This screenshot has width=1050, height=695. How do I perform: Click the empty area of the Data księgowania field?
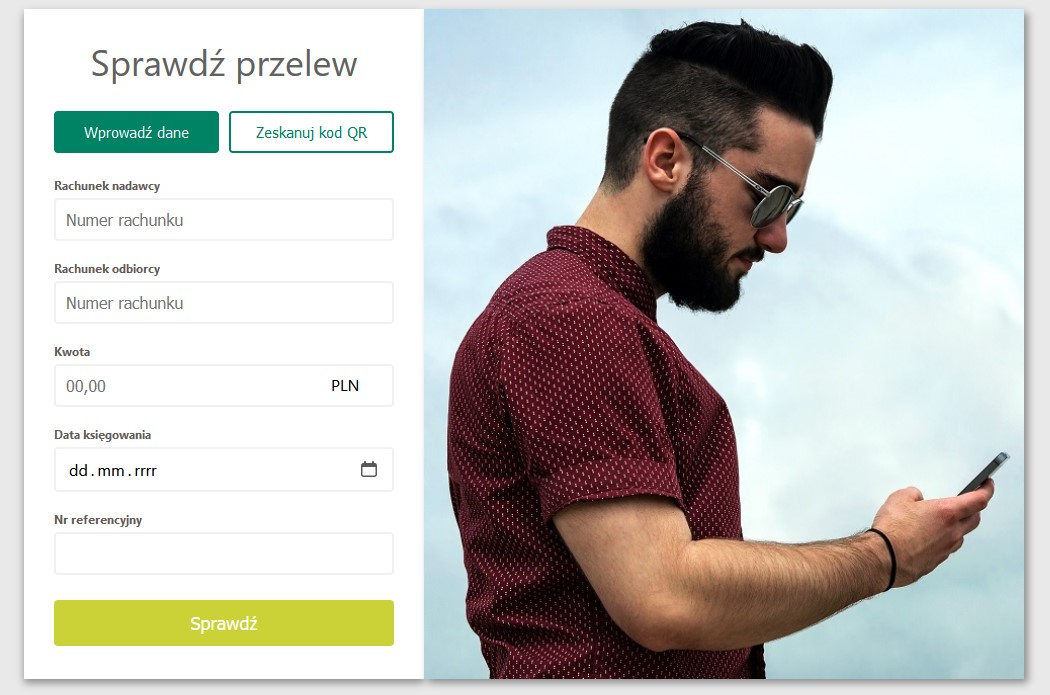click(258, 470)
